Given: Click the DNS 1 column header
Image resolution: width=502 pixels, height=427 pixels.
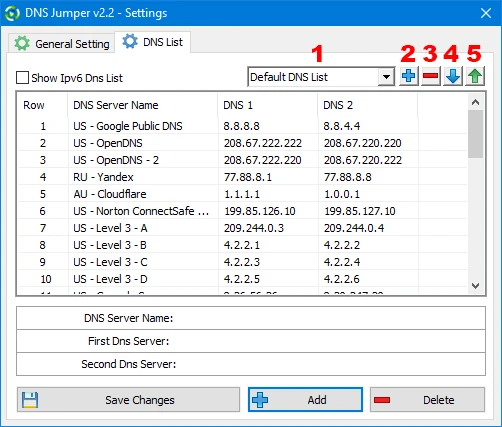Looking at the screenshot, I should [268, 105].
